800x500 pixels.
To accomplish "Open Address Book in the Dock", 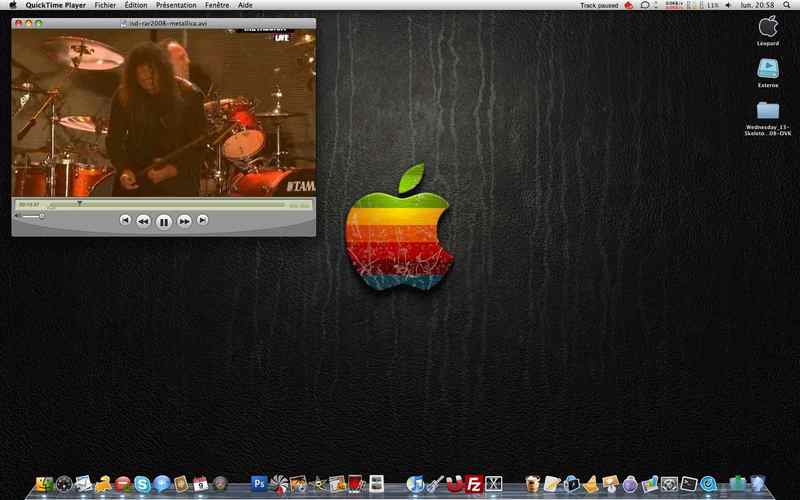I will tap(181, 484).
